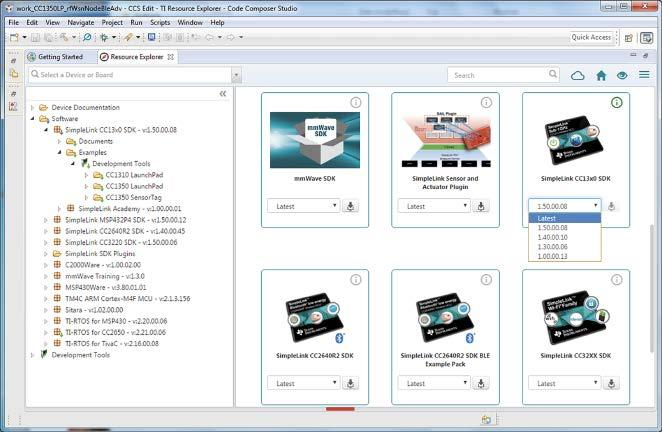Open CC2640R2 SDK version dropdown
Image resolution: width=662 pixels, height=432 pixels.
(304, 383)
